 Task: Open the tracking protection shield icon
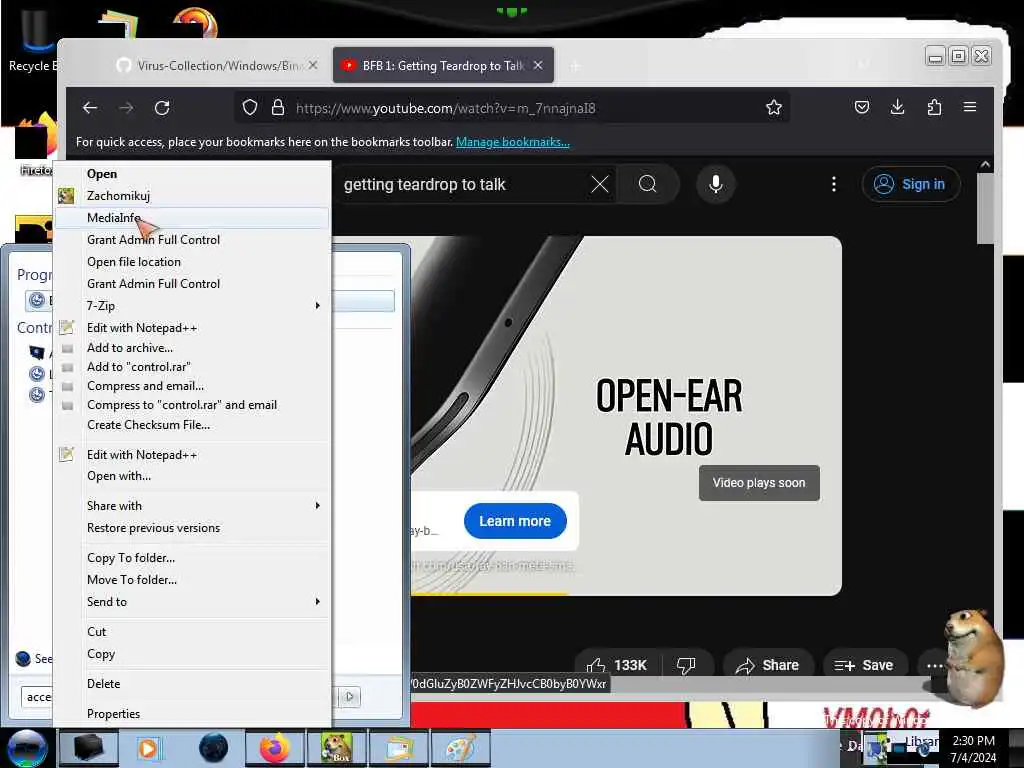[249, 108]
